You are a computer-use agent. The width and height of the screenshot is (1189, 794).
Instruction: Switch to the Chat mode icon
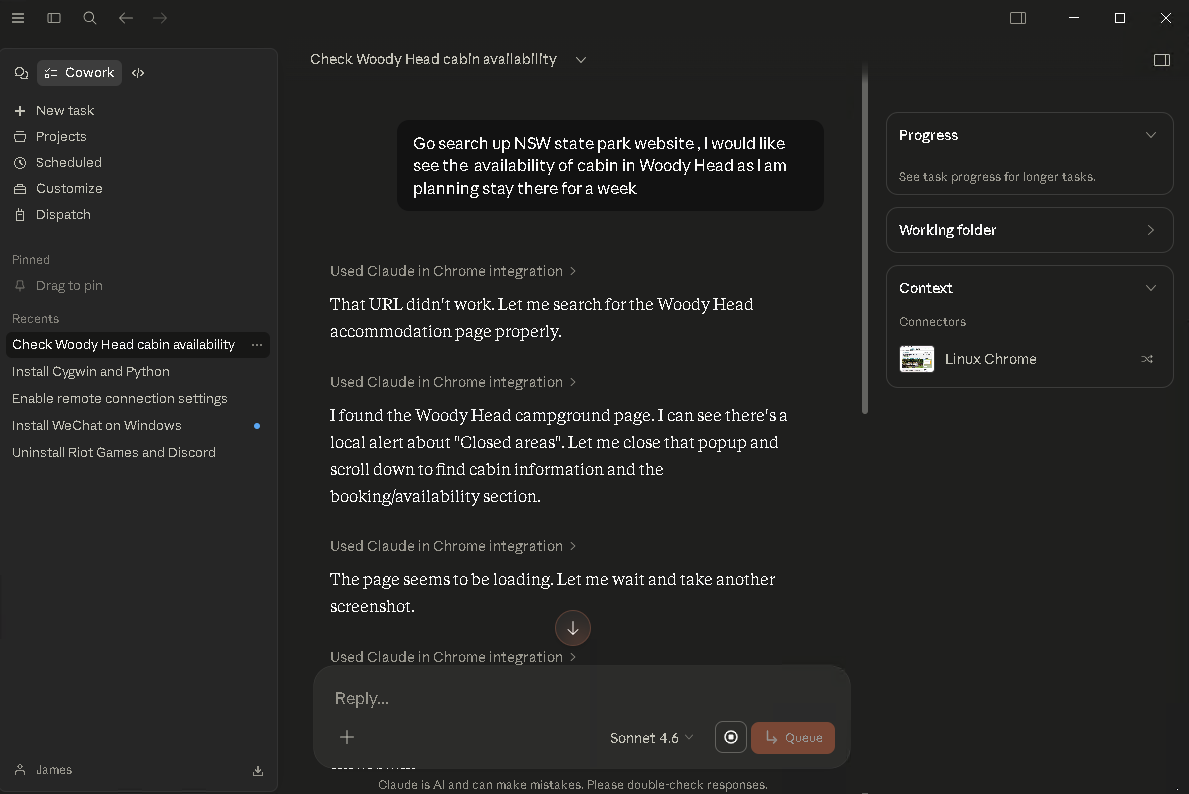point(21,73)
